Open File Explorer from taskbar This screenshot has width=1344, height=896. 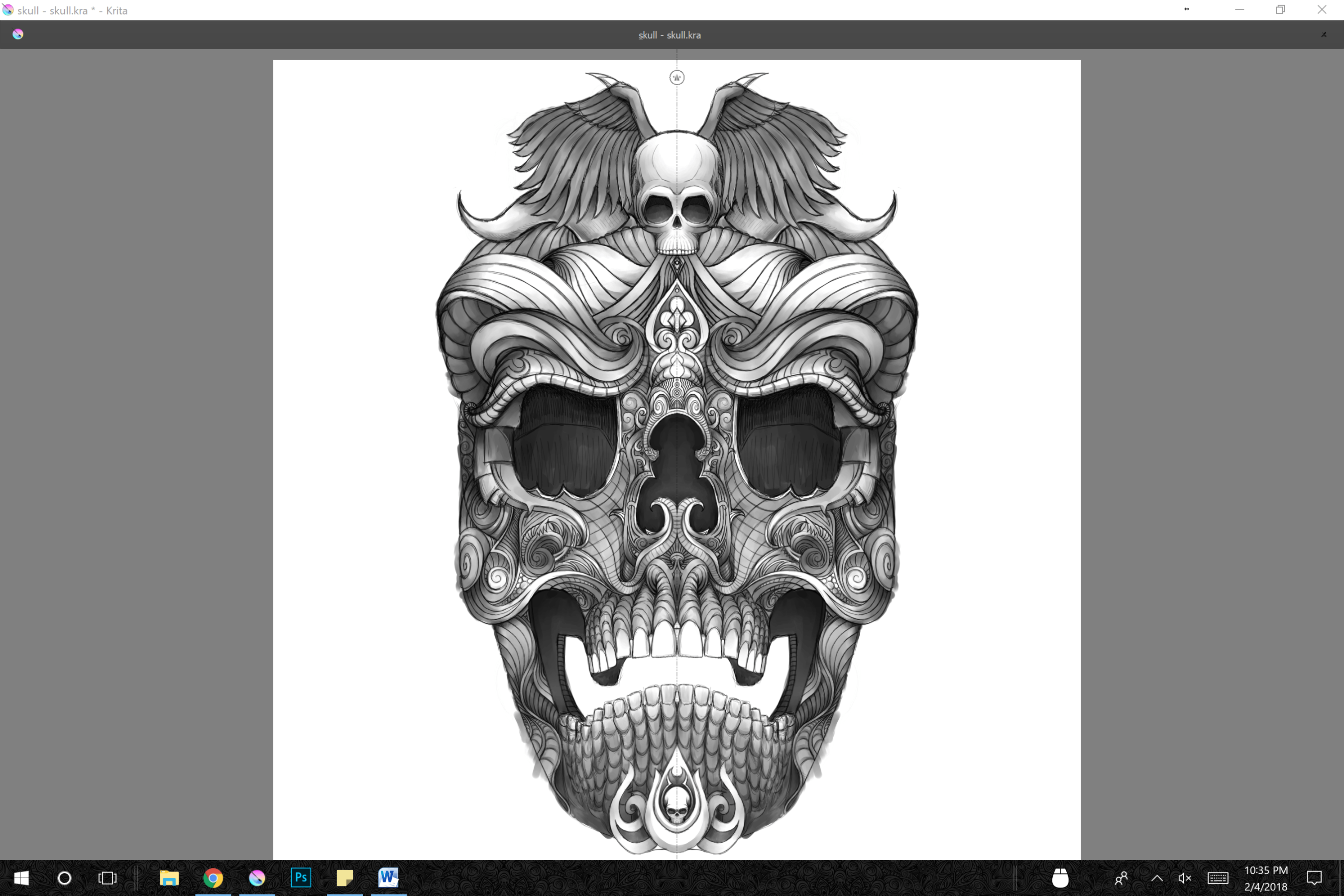click(169, 878)
